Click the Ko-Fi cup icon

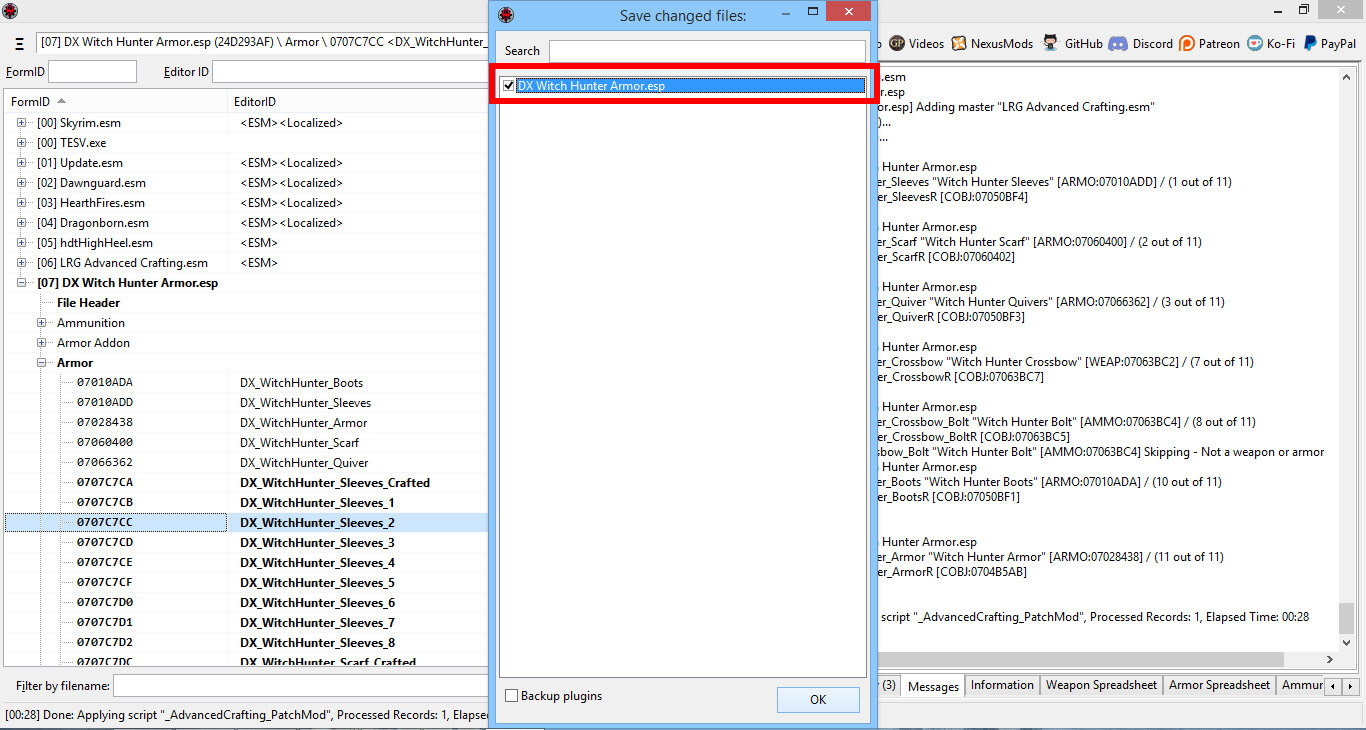(x=1254, y=43)
